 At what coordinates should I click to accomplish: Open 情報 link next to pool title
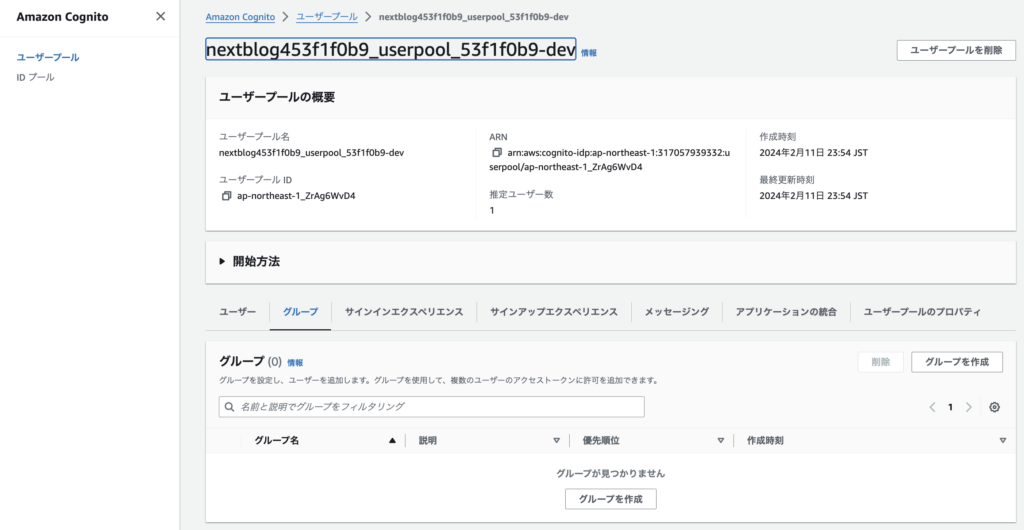[x=588, y=54]
